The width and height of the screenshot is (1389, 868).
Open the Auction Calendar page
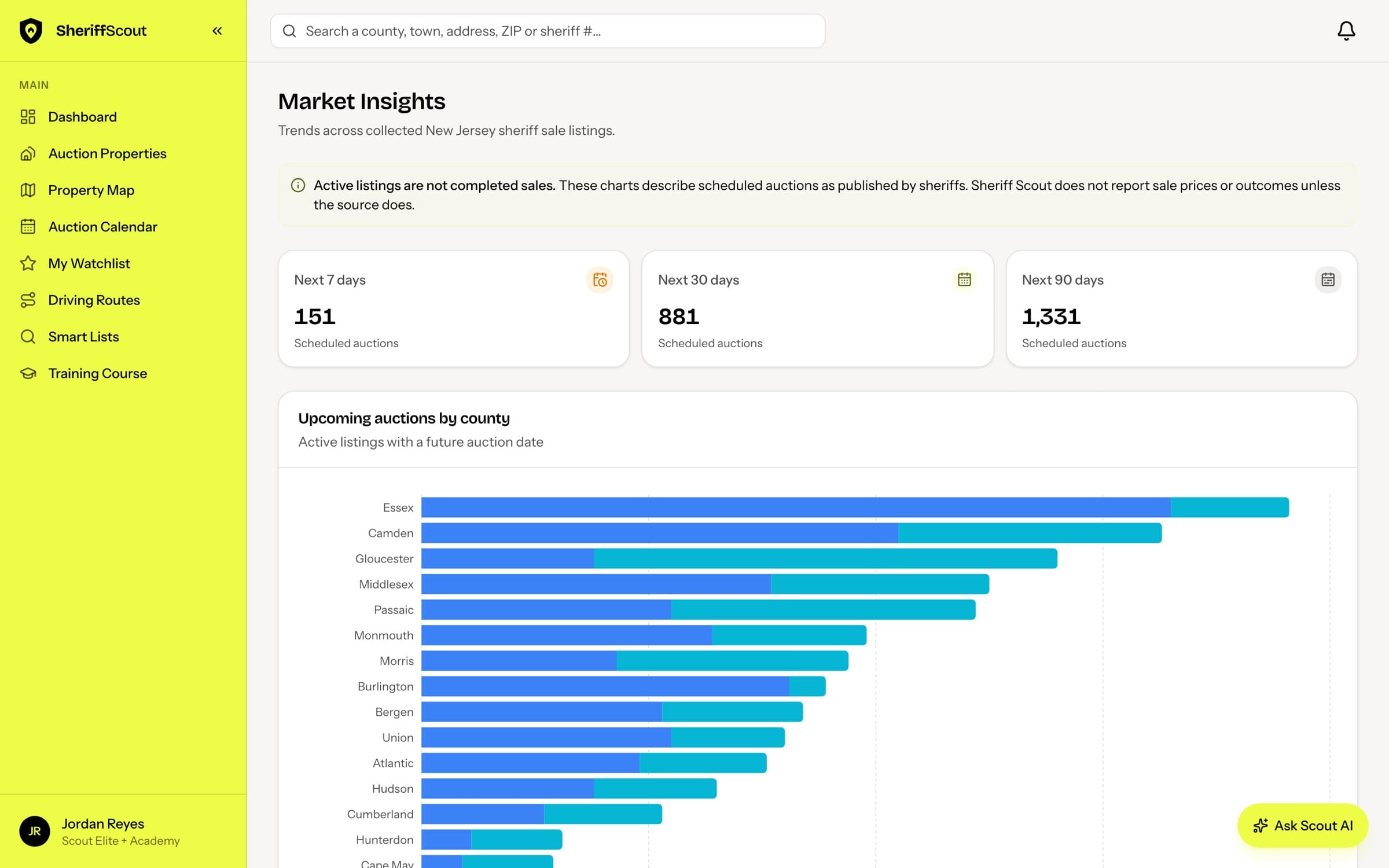click(123, 226)
